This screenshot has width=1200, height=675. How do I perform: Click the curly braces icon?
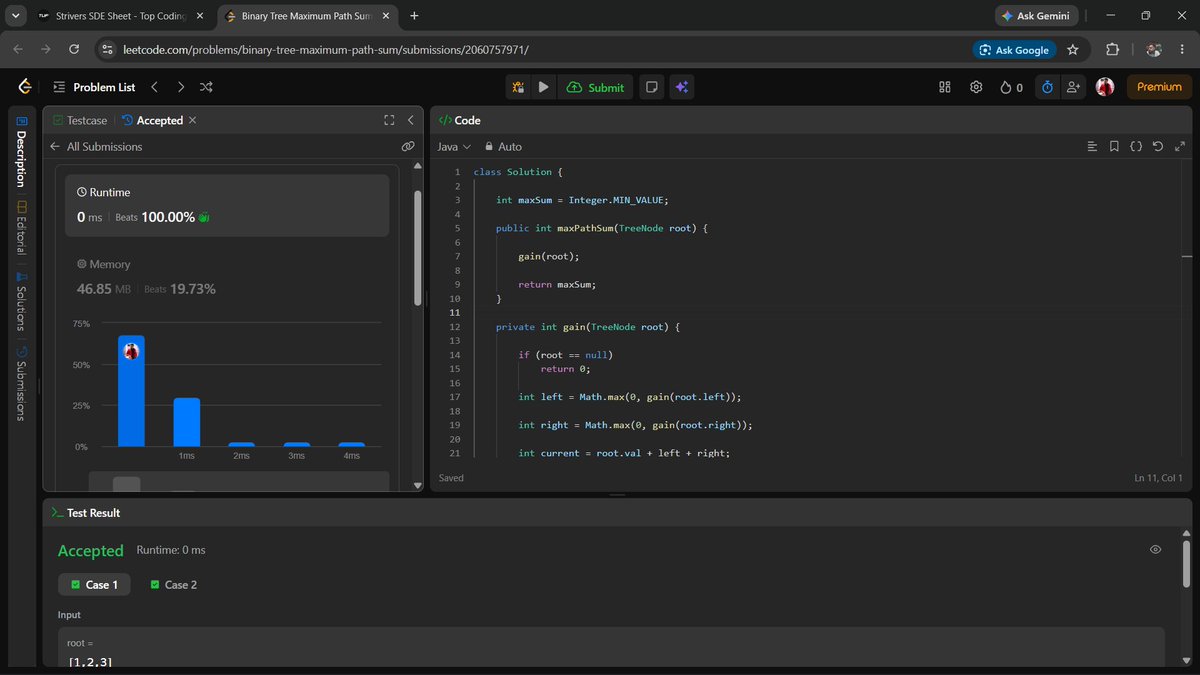coord(1136,146)
